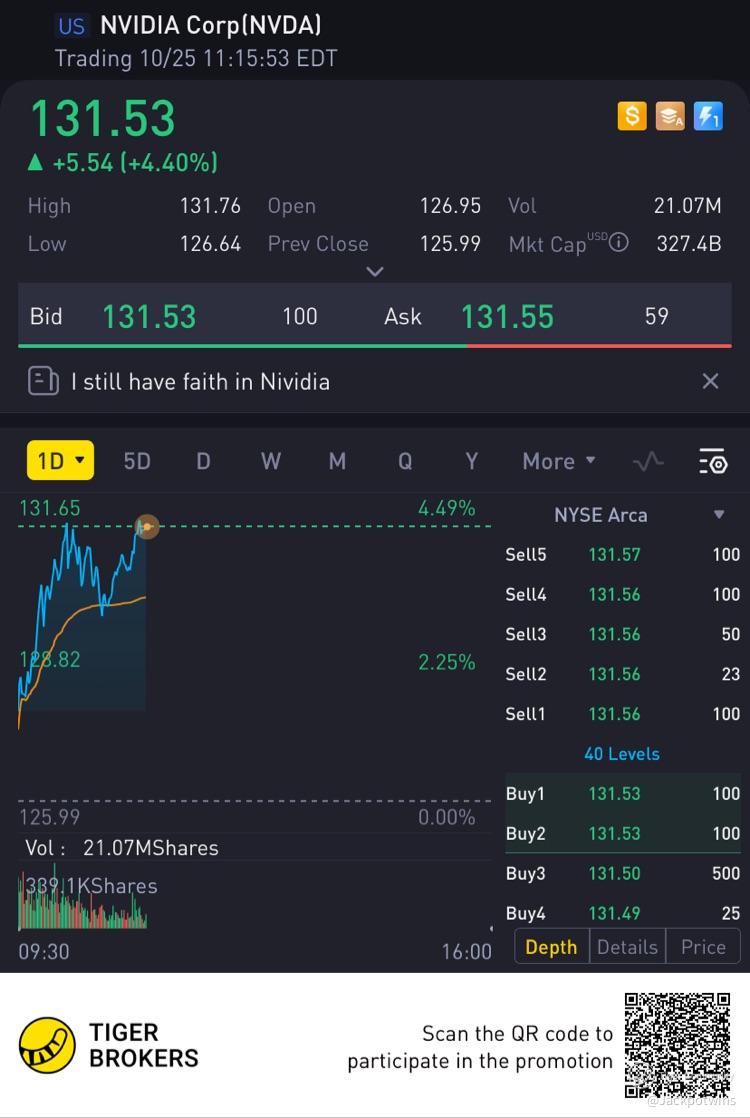Tap the orange dollar sign icon
Screen dimensions: 750x1118
pos(632,117)
